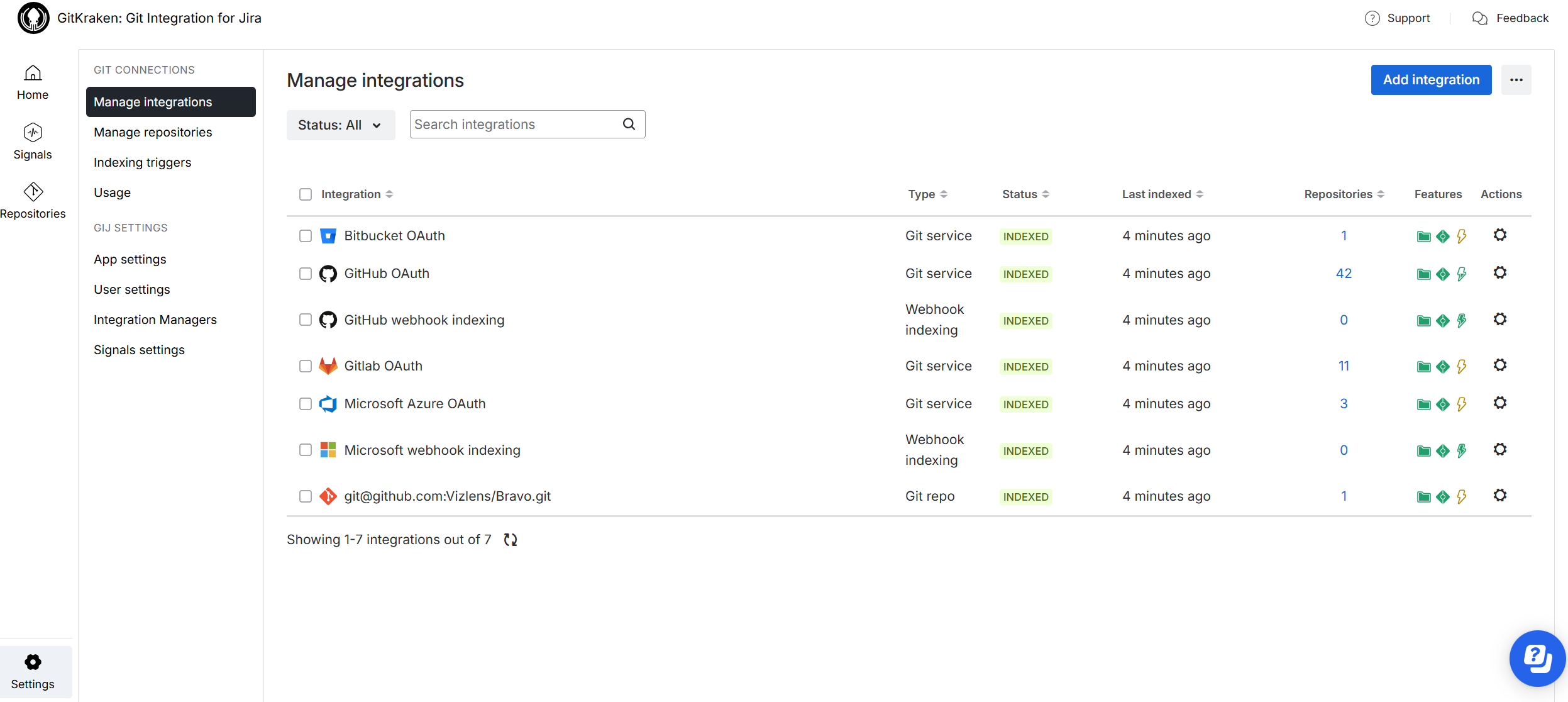
Task: Click the folder feature icon for Gitlab OAuth
Action: [1423, 367]
